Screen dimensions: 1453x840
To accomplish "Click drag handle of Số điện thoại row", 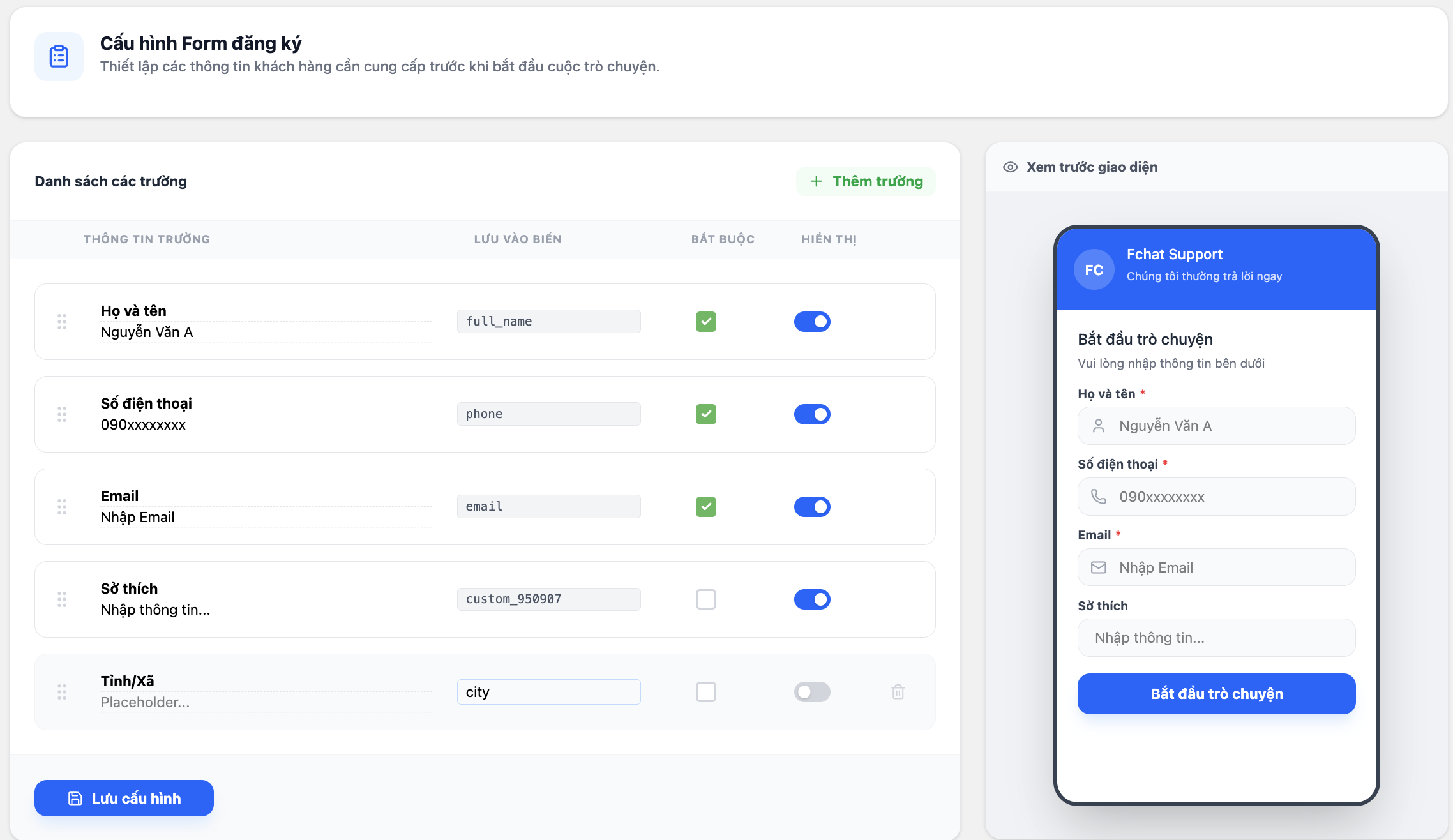I will [62, 414].
